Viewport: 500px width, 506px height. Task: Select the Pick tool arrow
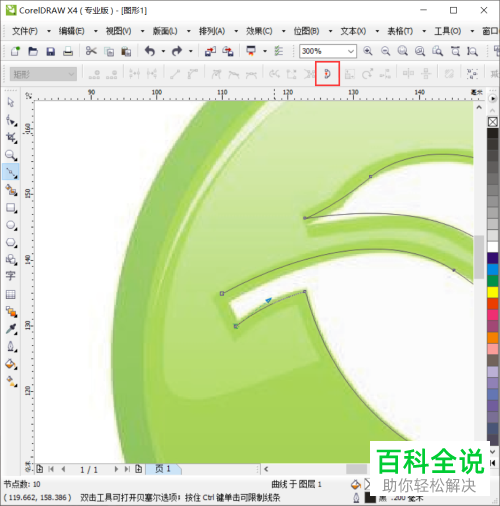click(11, 102)
